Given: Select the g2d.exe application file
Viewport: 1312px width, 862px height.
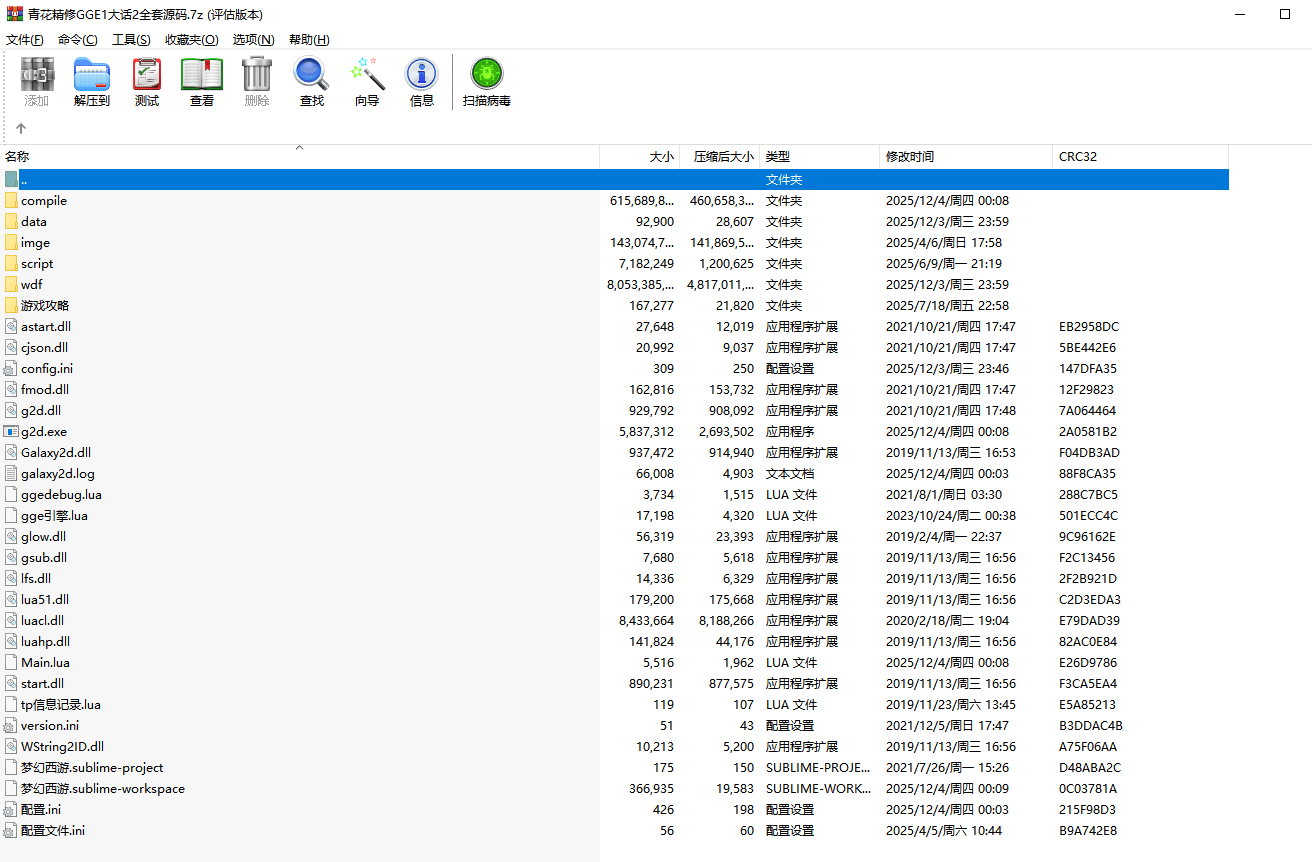Looking at the screenshot, I should (44, 432).
